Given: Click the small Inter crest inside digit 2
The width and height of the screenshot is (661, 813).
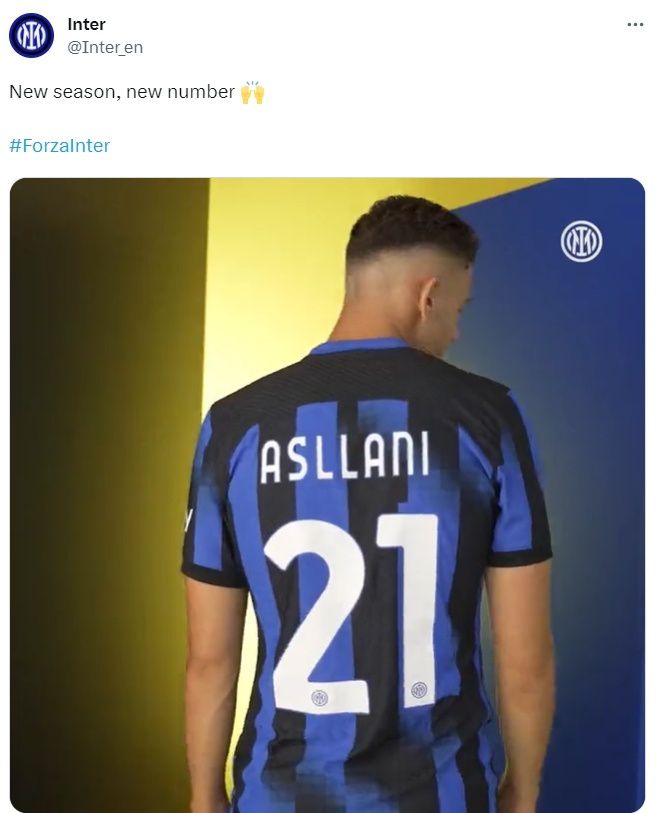Looking at the screenshot, I should point(319,697).
